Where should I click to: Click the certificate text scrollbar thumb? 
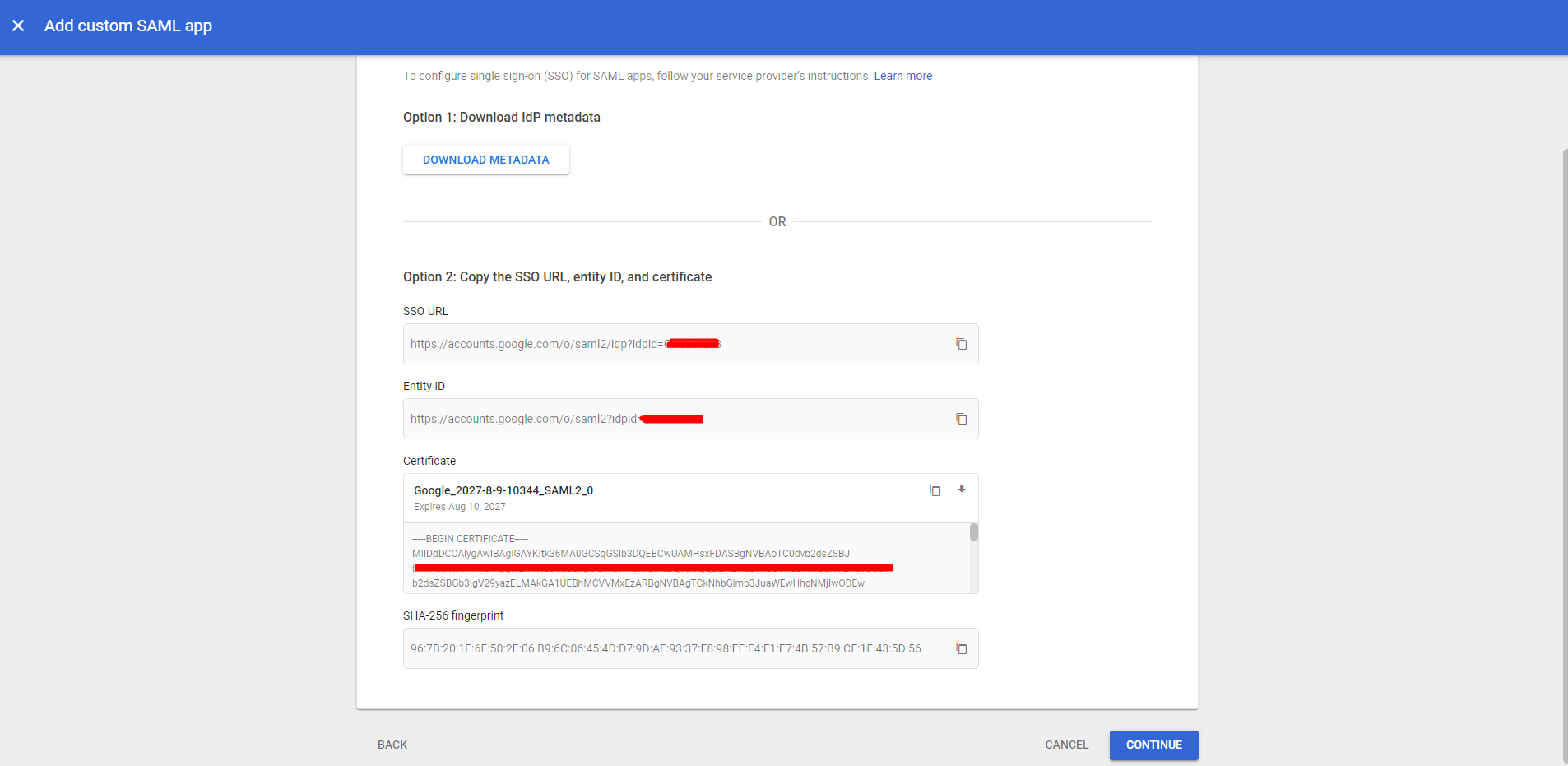pos(974,532)
